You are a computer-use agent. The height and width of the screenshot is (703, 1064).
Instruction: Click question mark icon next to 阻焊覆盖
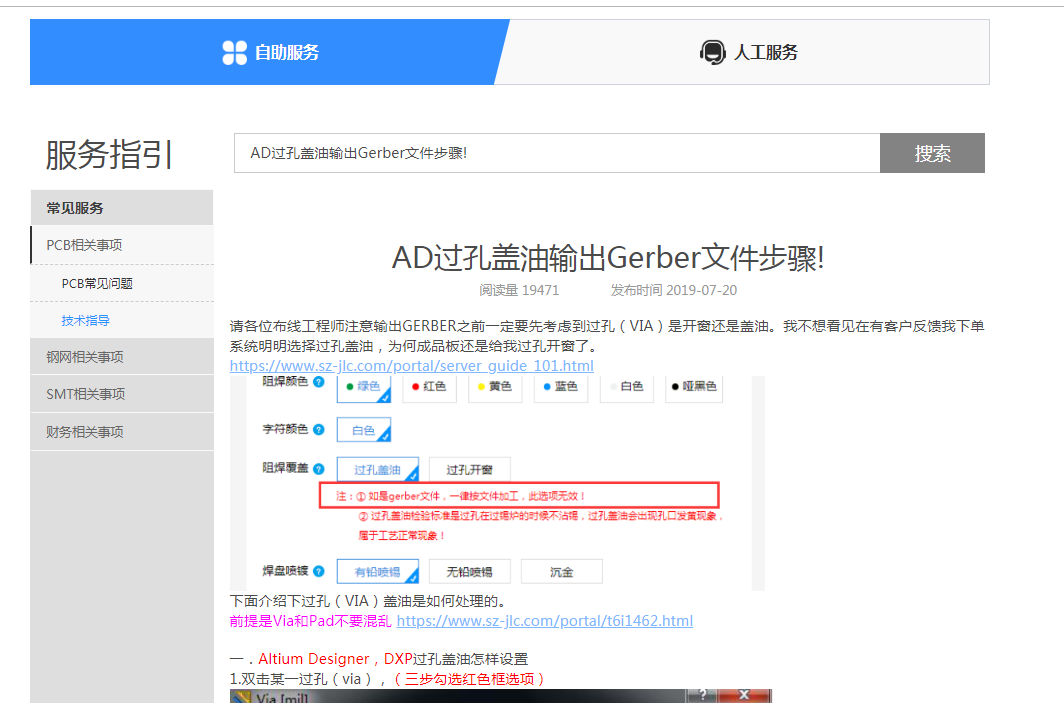pos(319,468)
